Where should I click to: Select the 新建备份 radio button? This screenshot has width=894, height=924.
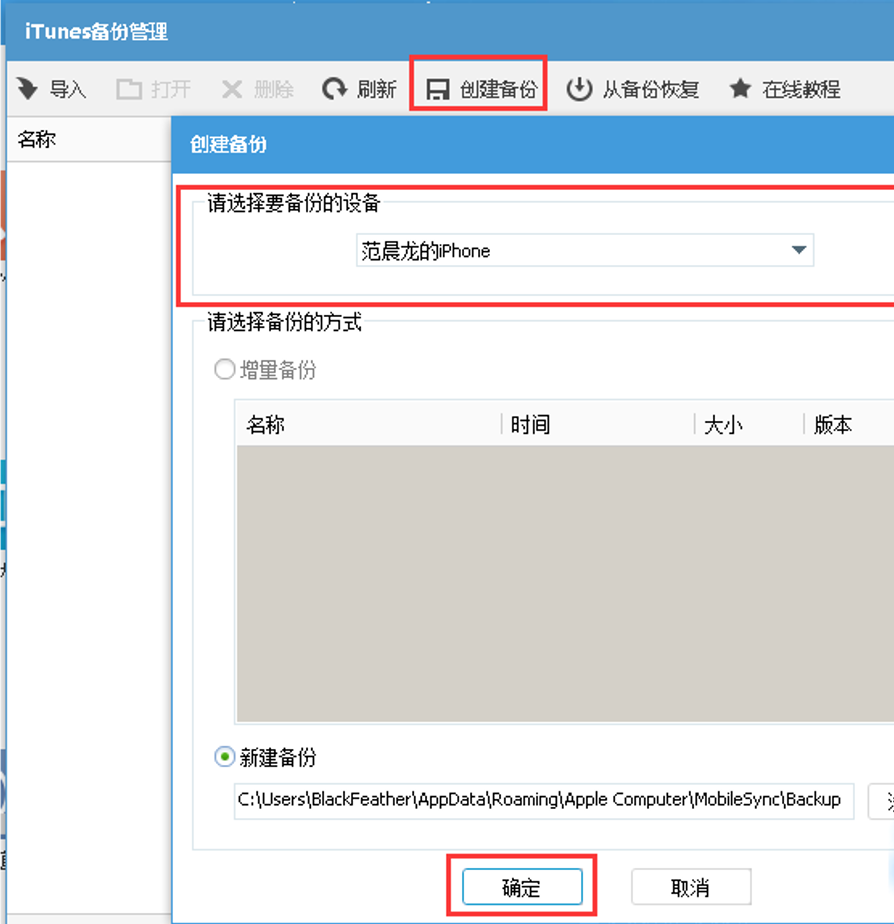[225, 757]
